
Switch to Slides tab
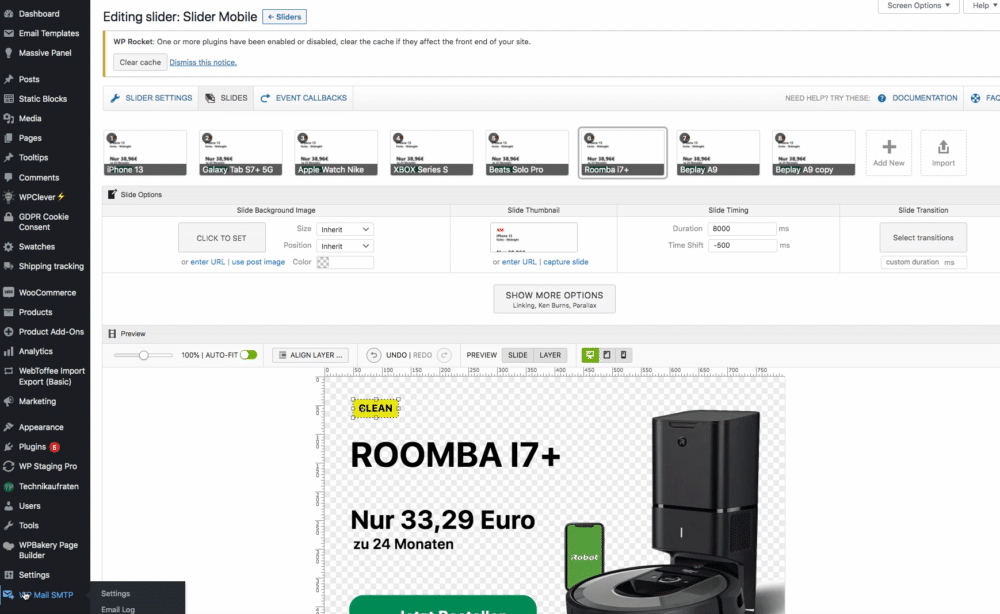pyautogui.click(x=226, y=98)
